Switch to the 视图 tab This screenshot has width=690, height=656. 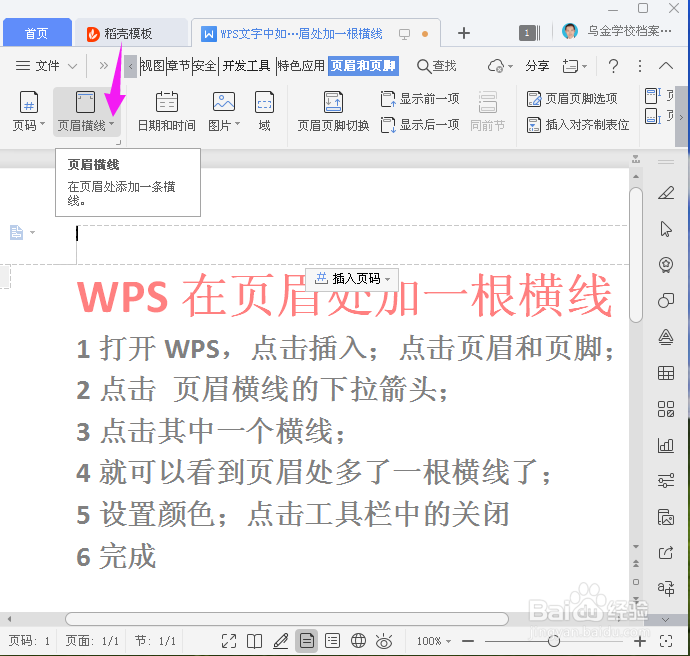(x=152, y=66)
